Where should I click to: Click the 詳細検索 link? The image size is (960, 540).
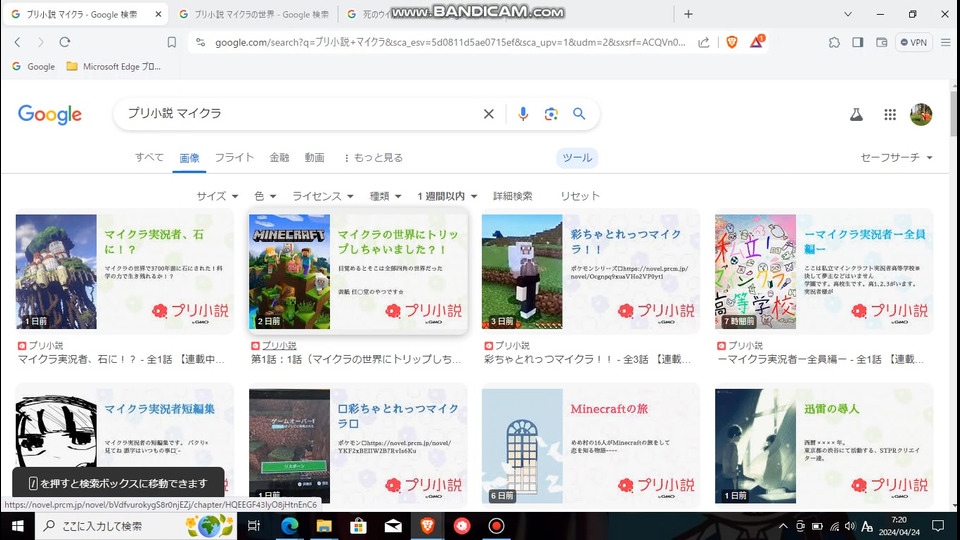click(512, 196)
